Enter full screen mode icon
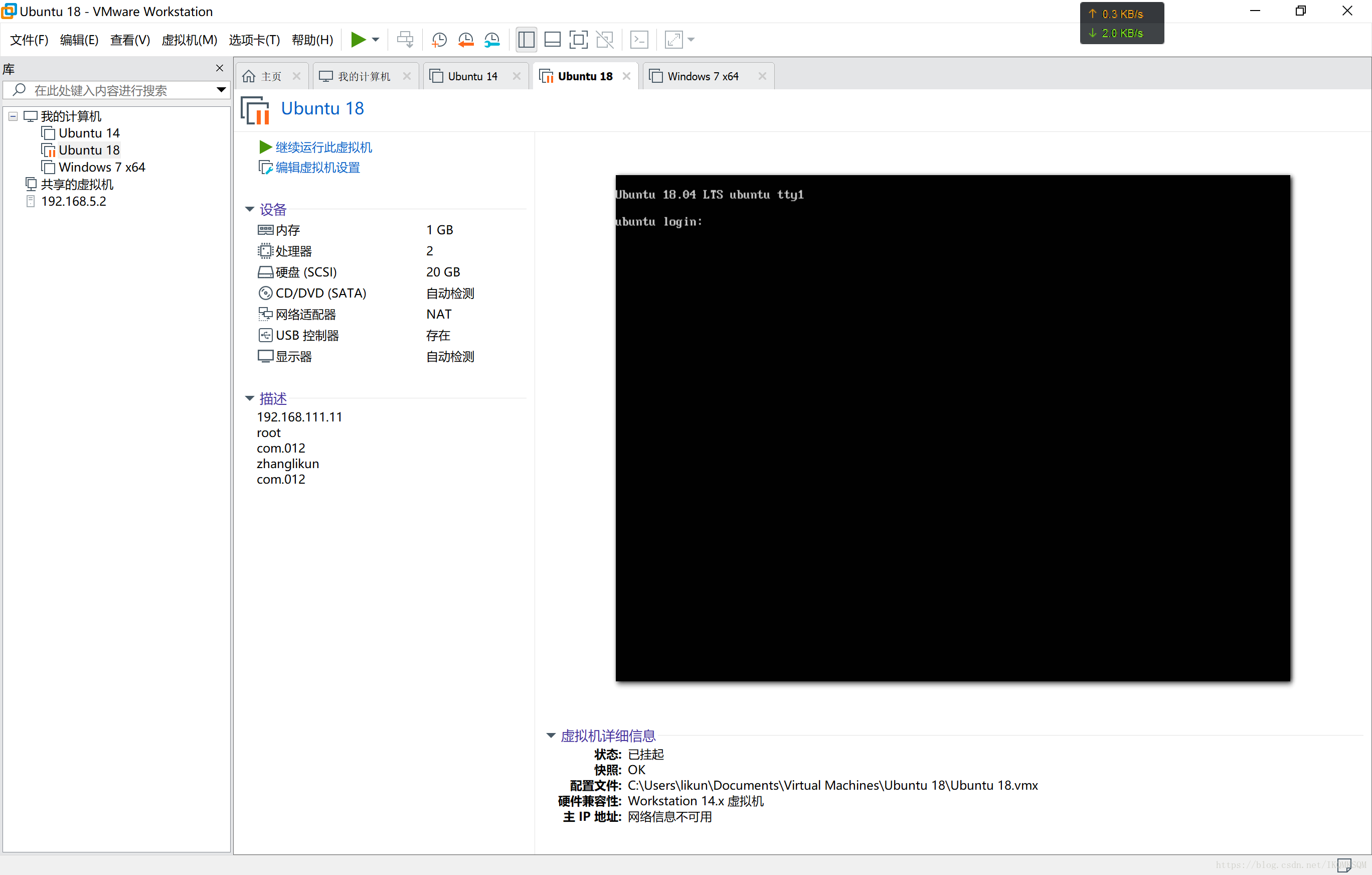Viewport: 1372px width, 875px height. [578, 40]
